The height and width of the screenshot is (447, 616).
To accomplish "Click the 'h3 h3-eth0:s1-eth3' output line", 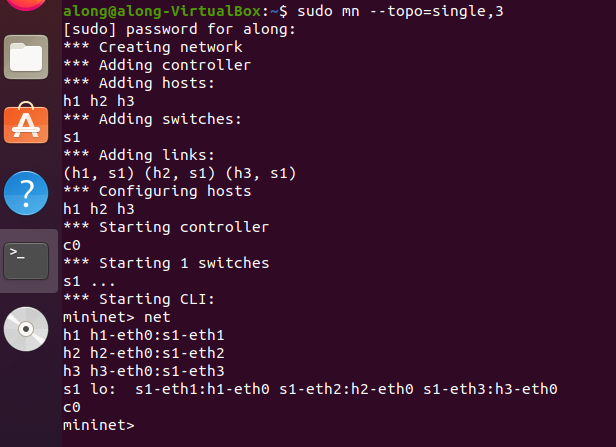I will click(x=143, y=371).
